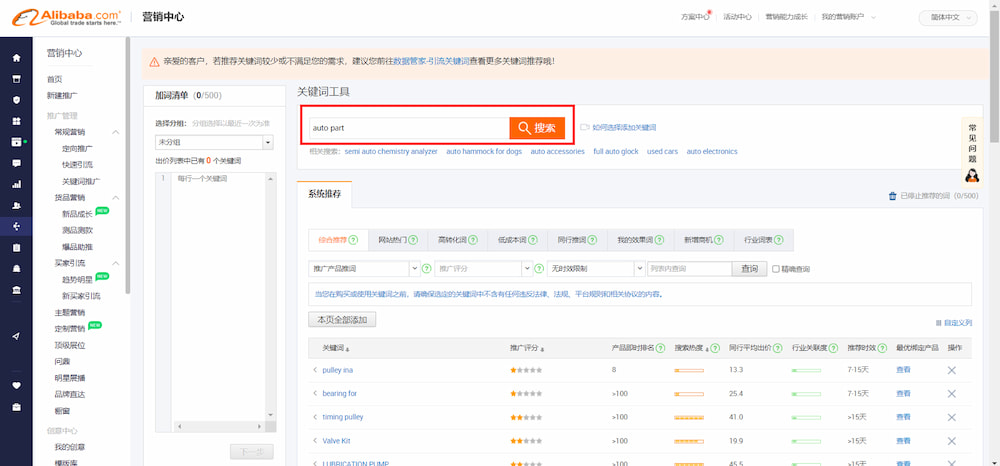Click help icon next to 产品即时排名 column
The height and width of the screenshot is (466, 1000).
pos(661,348)
